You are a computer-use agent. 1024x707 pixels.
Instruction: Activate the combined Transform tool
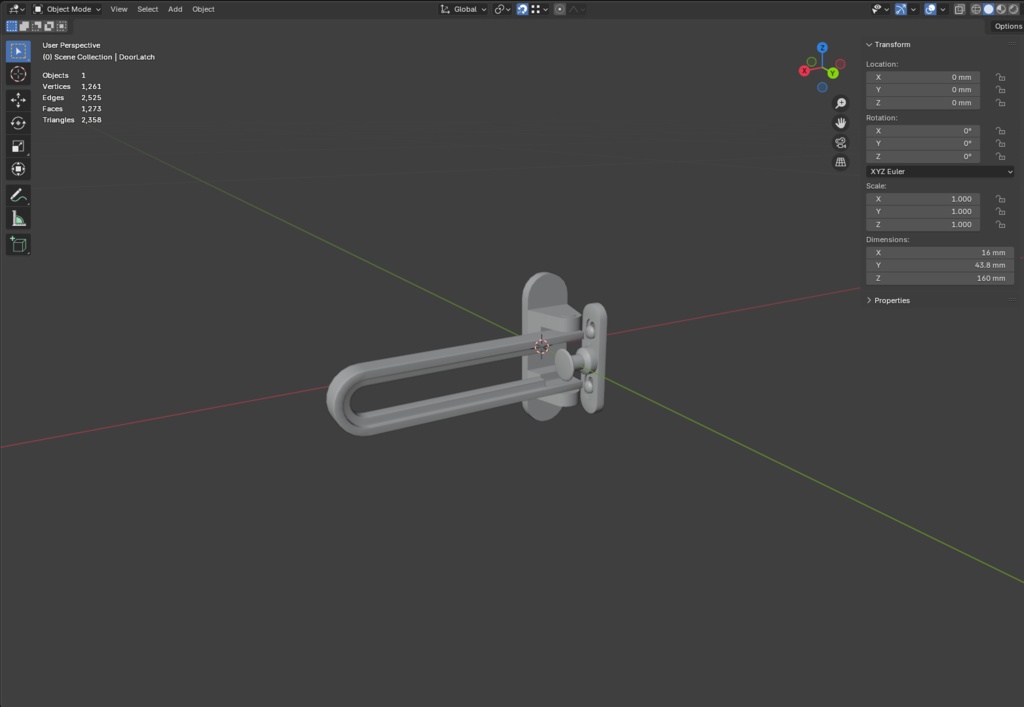18,169
